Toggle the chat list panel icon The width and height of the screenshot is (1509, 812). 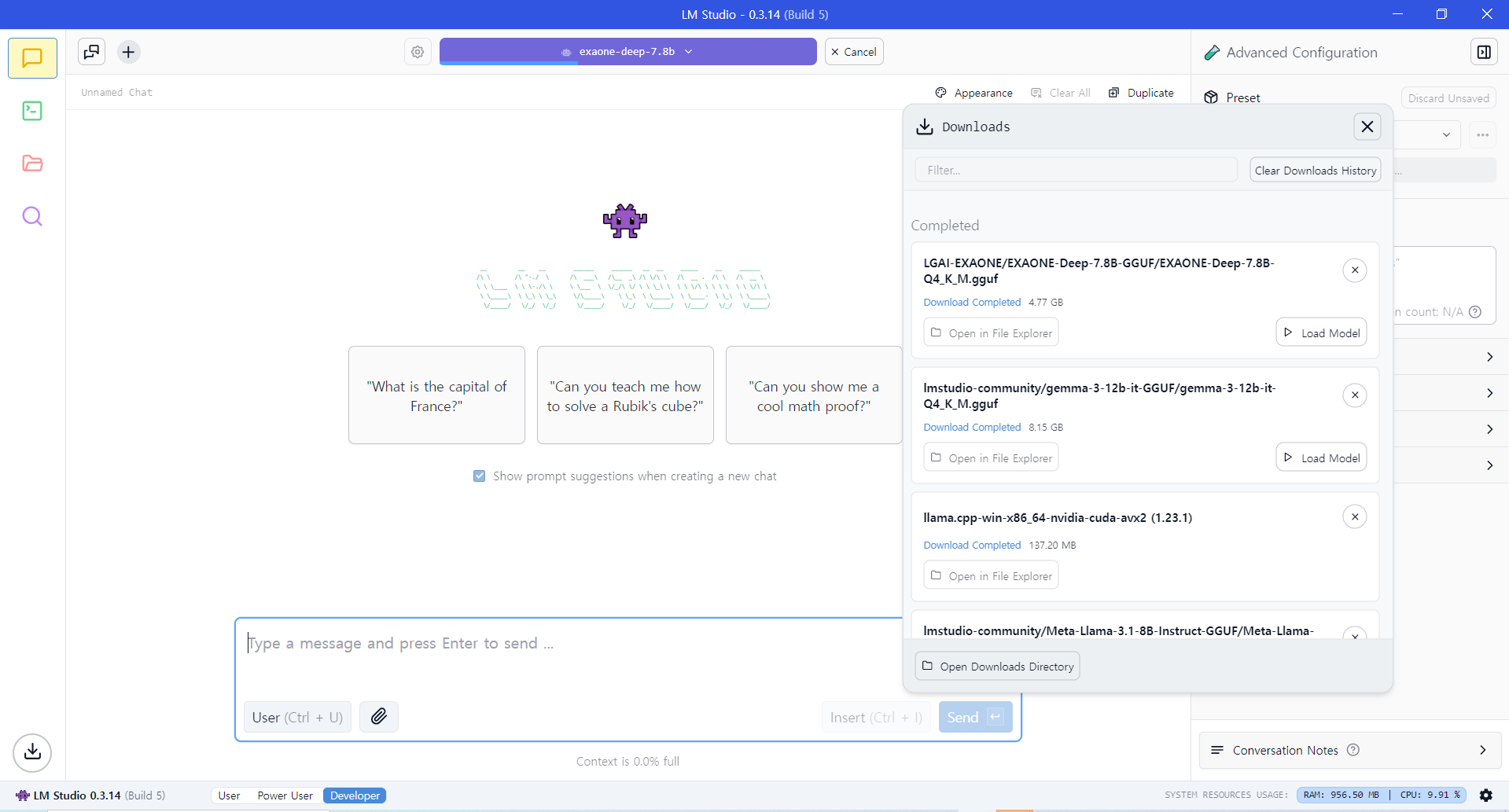[x=92, y=52]
